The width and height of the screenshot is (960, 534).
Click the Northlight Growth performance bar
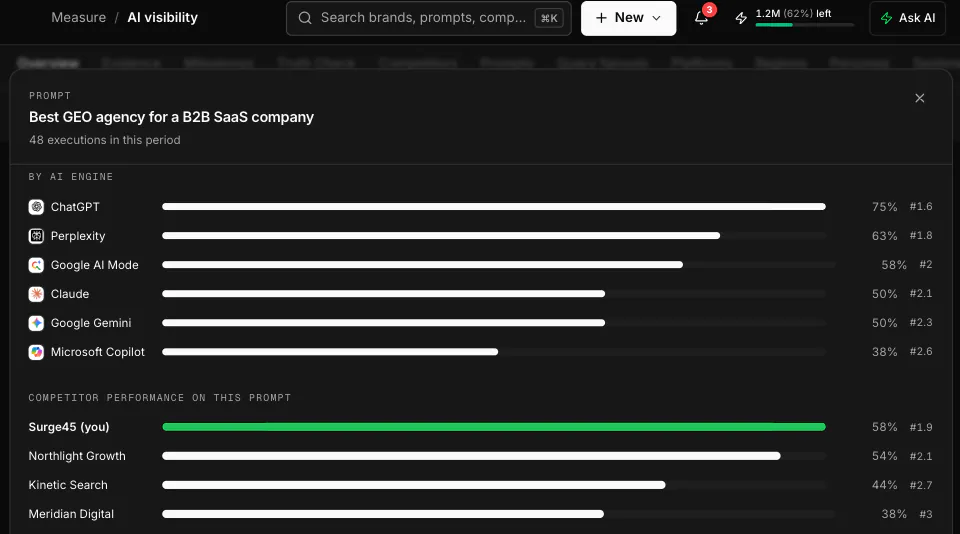coord(471,456)
